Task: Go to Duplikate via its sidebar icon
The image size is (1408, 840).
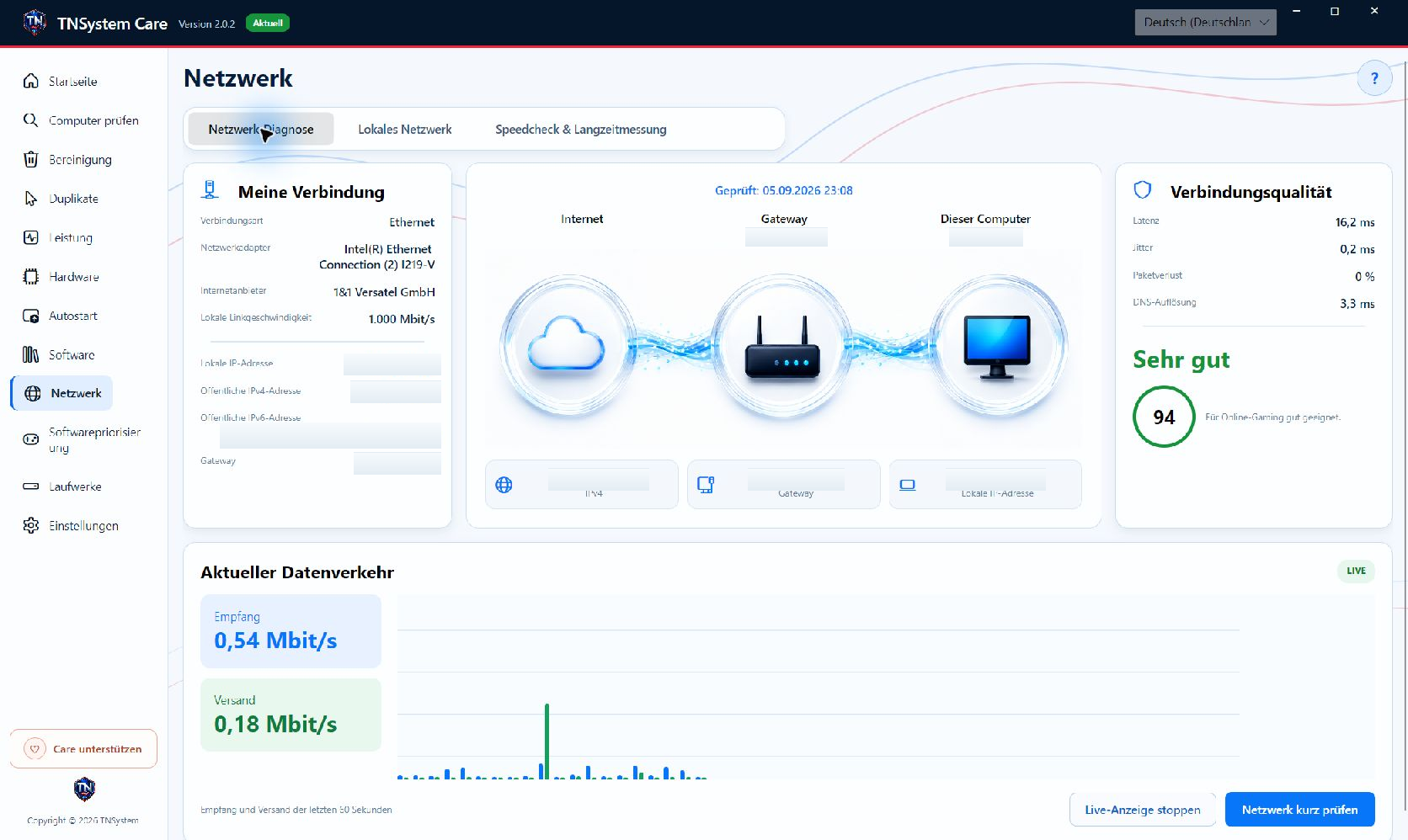Action: [x=31, y=199]
